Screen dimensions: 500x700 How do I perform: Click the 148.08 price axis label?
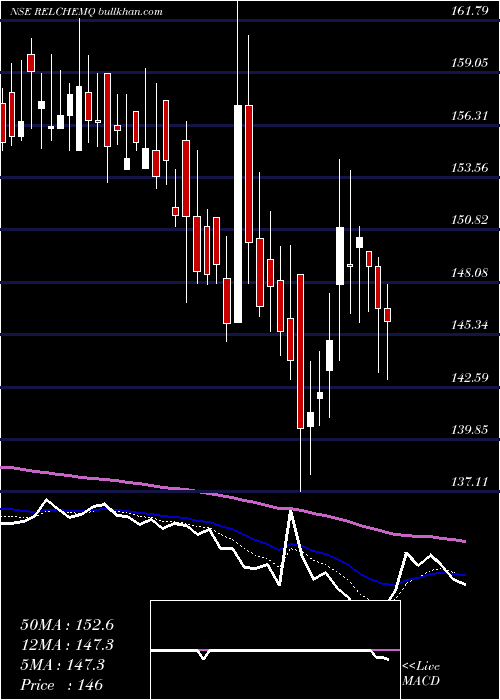pyautogui.click(x=470, y=272)
